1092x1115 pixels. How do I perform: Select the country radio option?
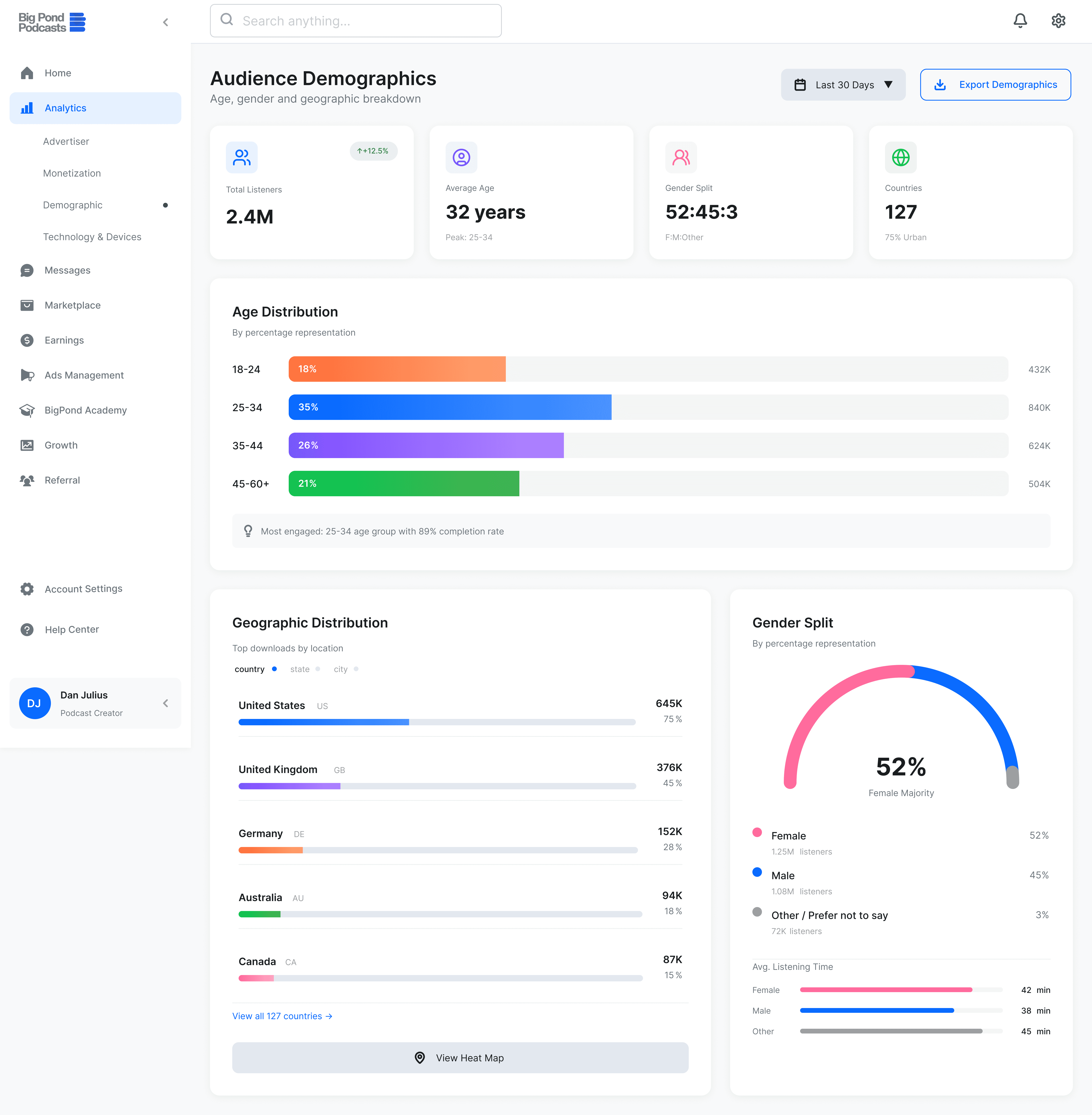[x=274, y=669]
